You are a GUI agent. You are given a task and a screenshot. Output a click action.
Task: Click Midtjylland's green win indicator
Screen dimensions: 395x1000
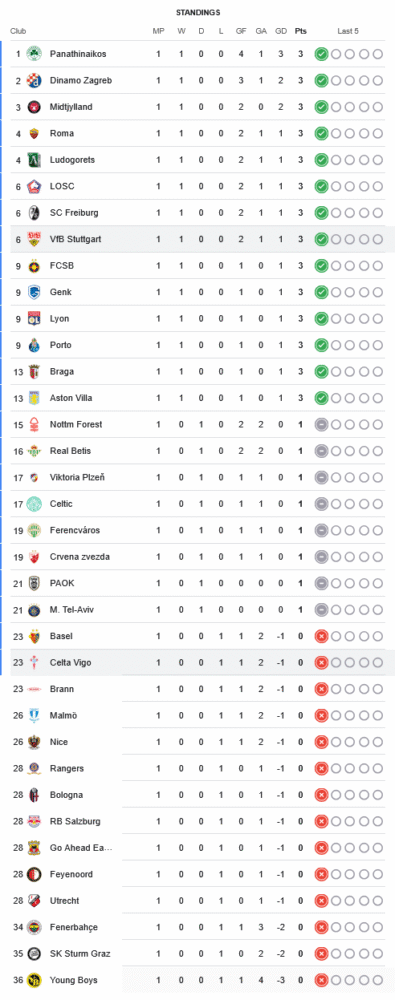pos(321,107)
